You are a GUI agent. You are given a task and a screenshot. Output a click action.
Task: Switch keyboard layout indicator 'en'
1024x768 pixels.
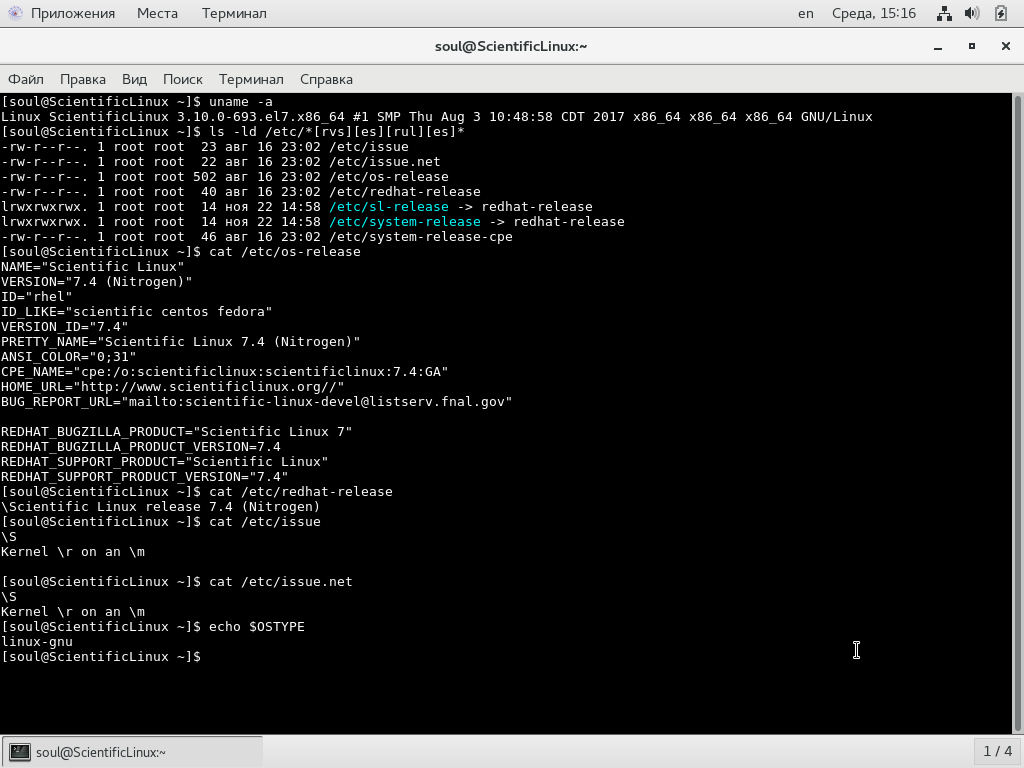point(806,13)
